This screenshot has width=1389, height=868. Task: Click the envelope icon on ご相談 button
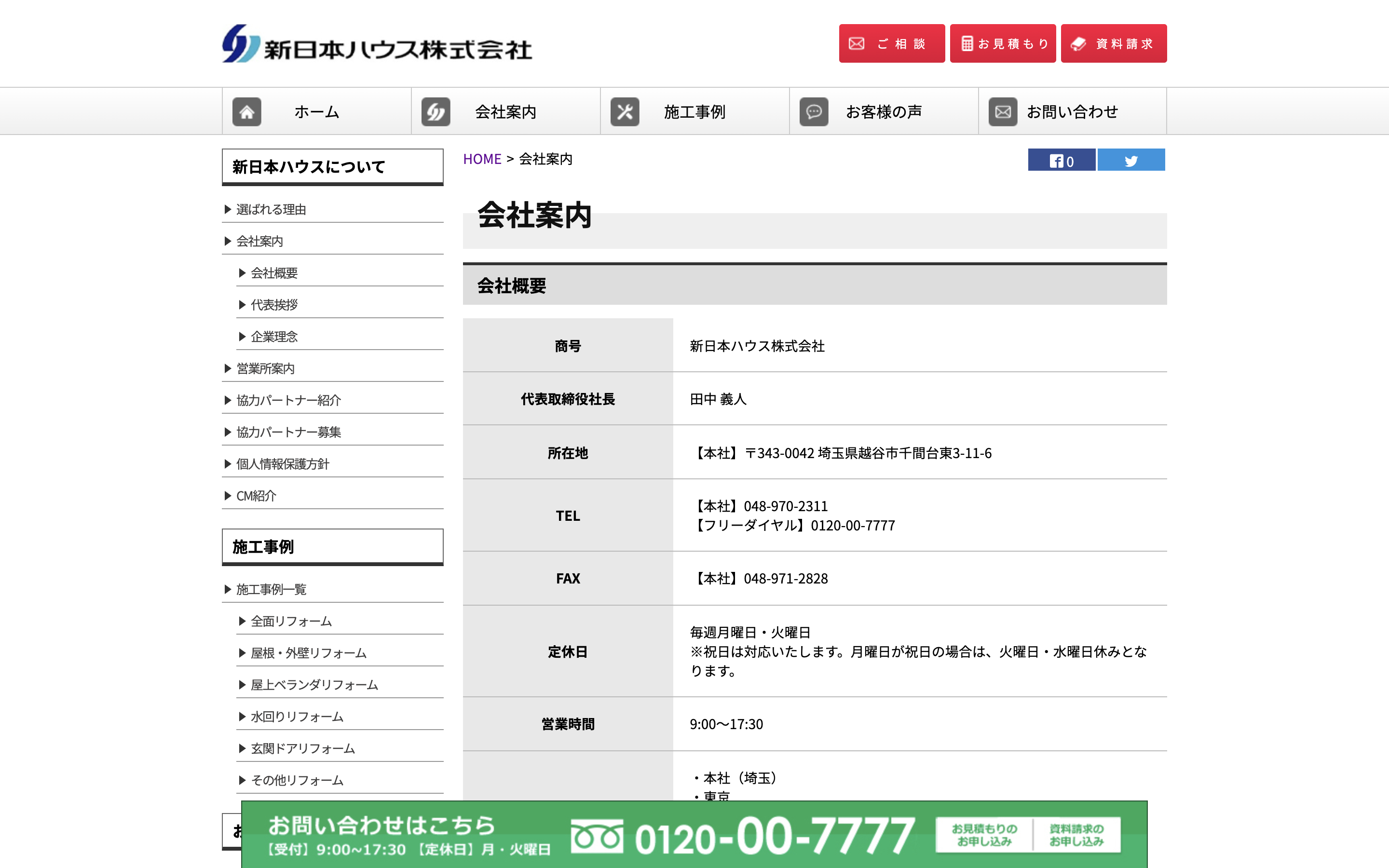coord(857,43)
